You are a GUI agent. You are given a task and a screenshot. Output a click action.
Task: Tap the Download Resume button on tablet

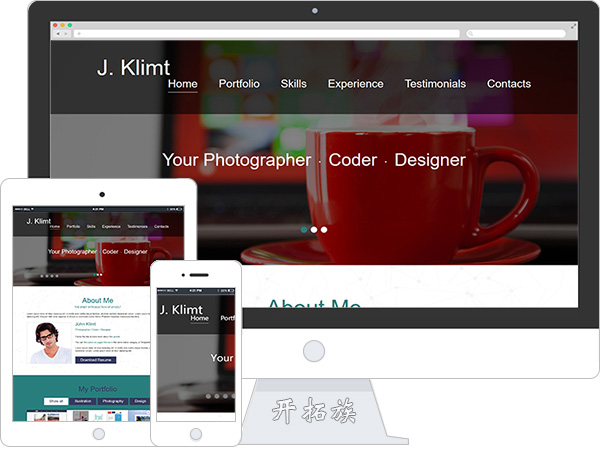coord(96,360)
